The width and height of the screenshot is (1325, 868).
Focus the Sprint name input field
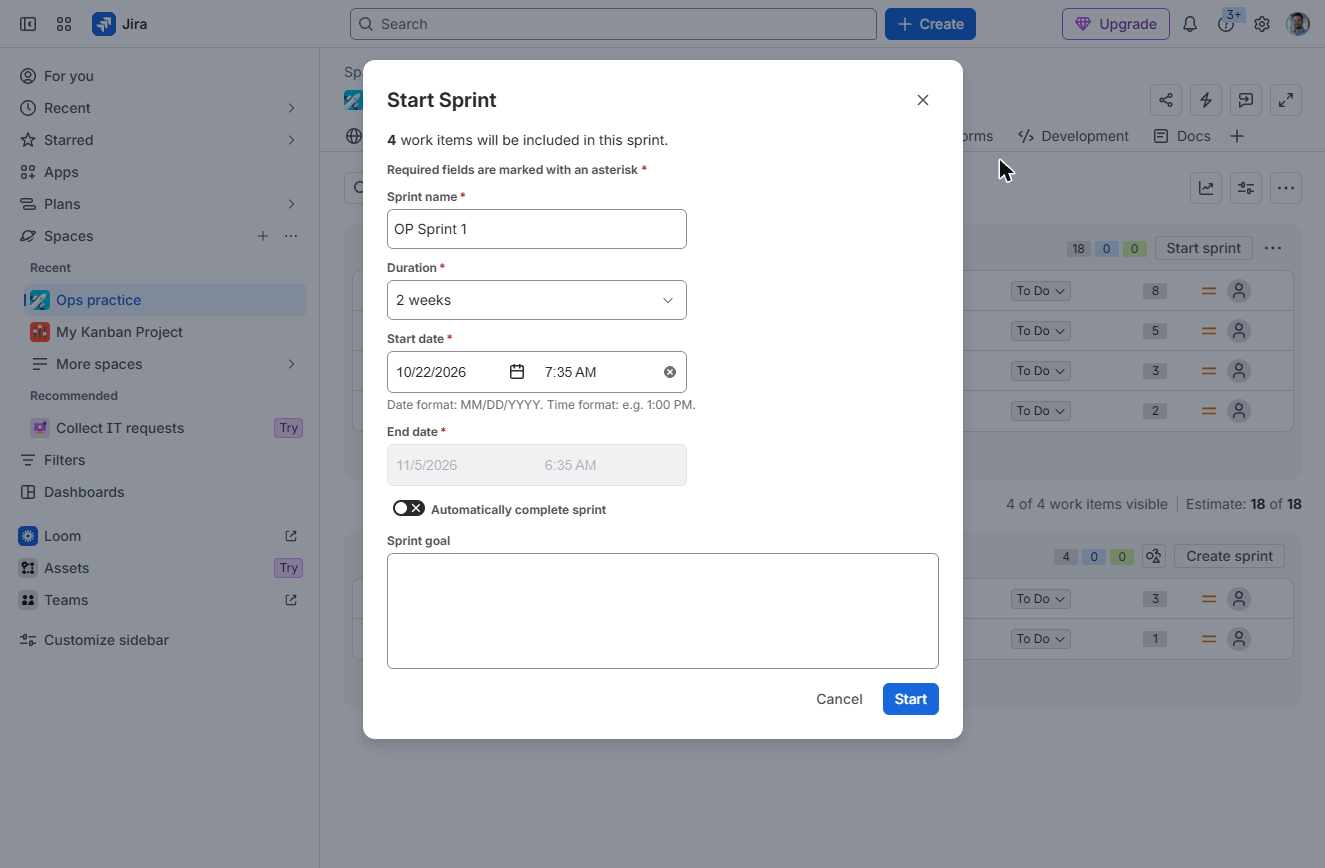537,229
